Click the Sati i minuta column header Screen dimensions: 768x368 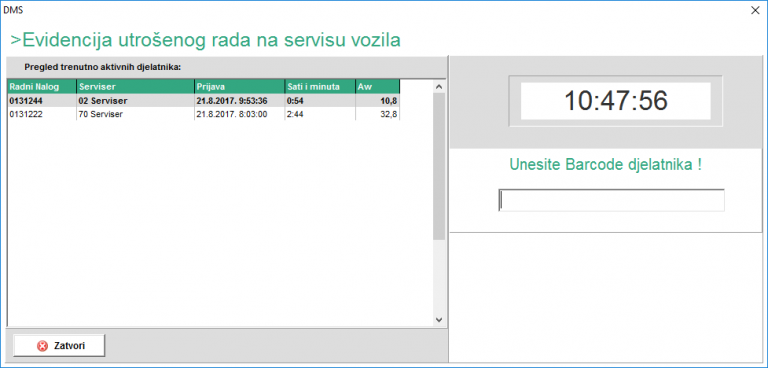[320, 87]
